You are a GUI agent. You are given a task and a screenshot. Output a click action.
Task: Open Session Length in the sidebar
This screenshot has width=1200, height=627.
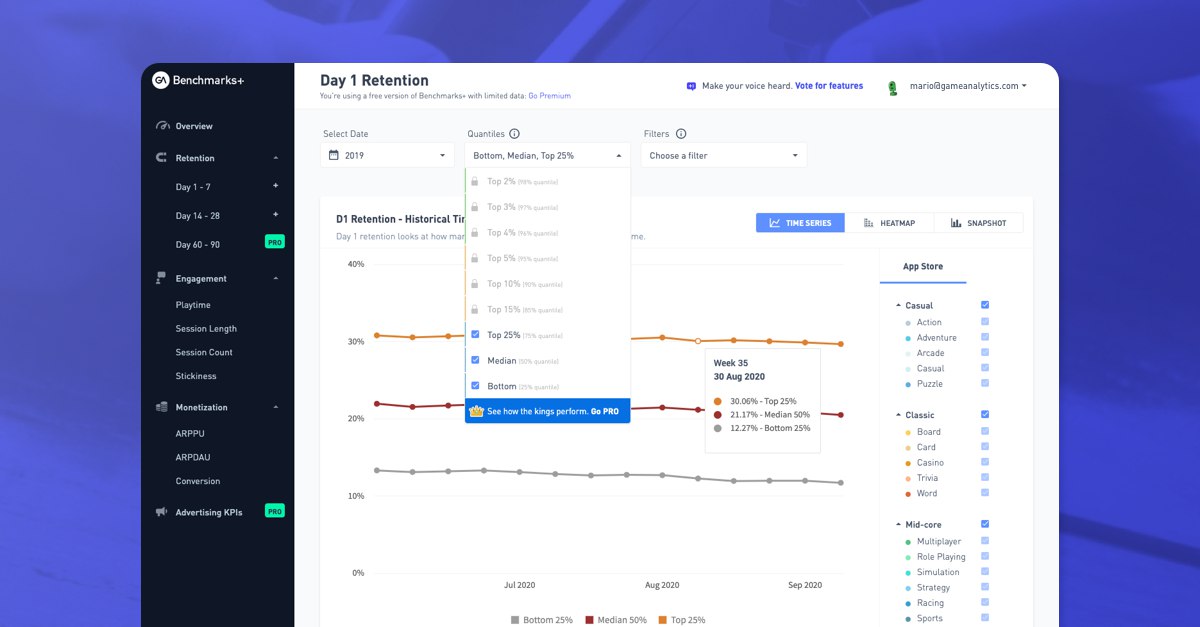pos(206,329)
